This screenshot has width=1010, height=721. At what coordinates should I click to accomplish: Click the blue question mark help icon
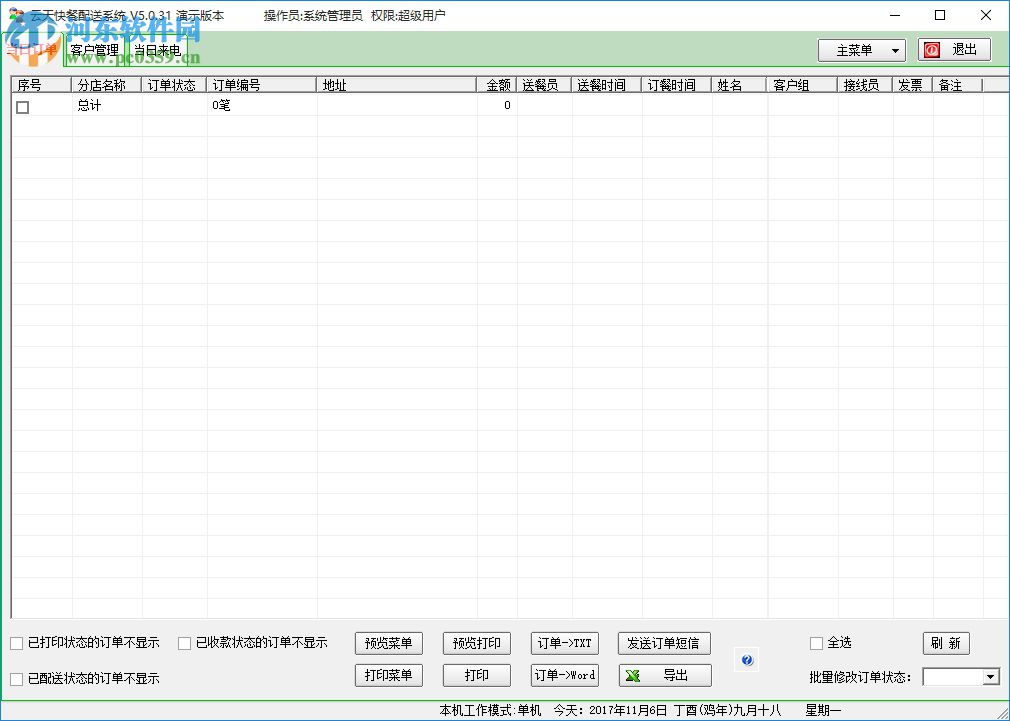click(746, 659)
